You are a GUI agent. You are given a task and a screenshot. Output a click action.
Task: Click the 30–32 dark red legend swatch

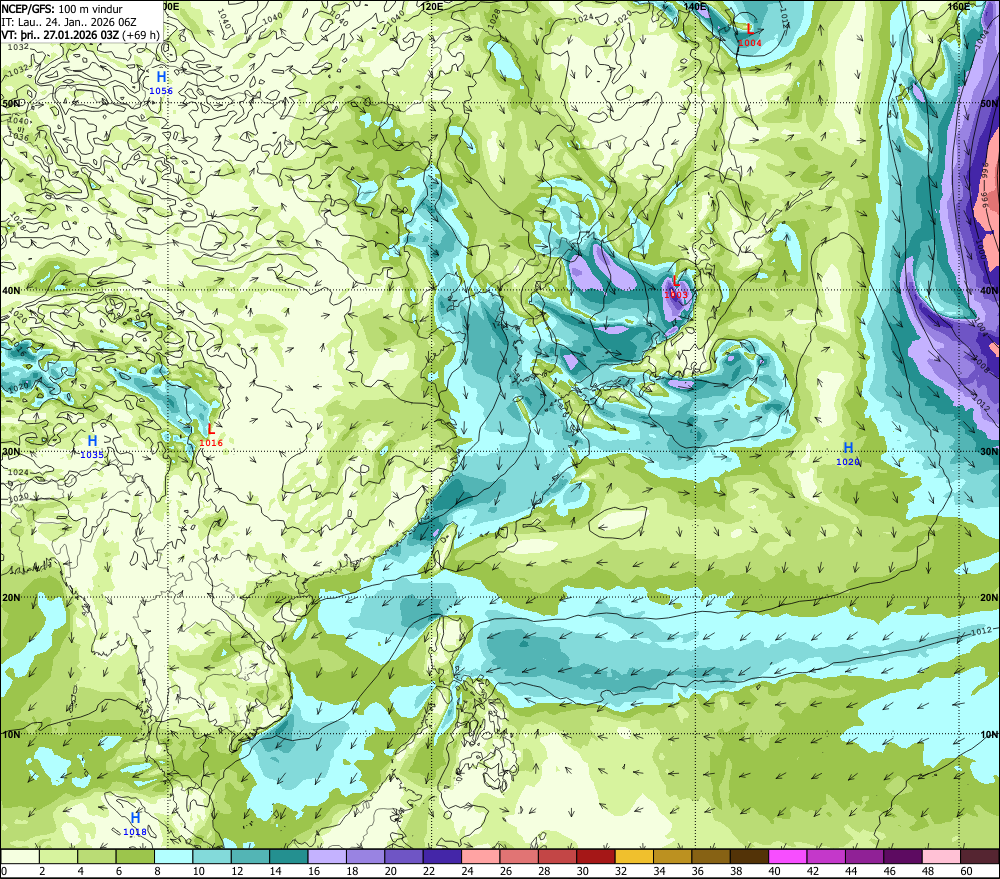(596, 856)
